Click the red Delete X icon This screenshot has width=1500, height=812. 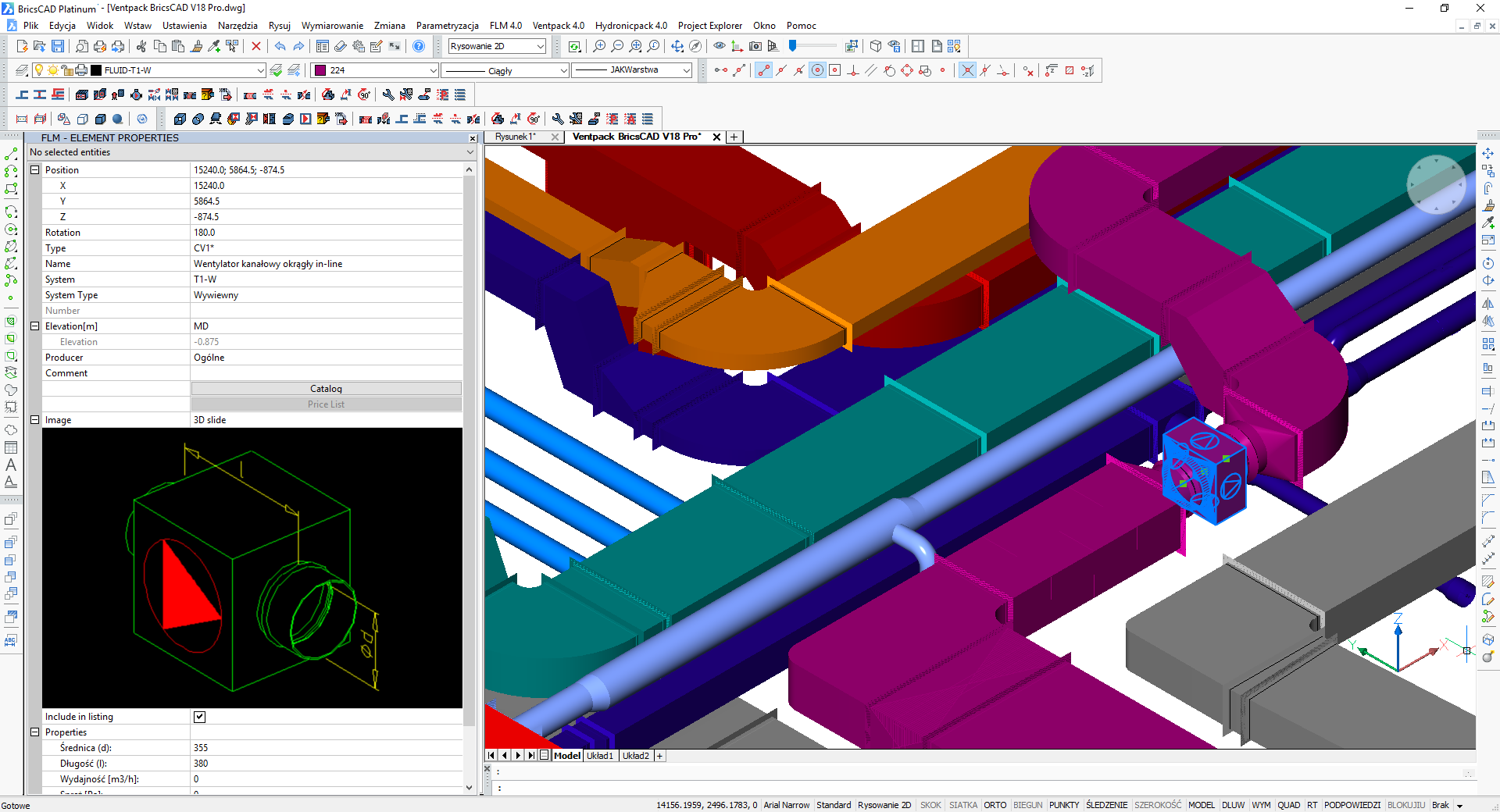tap(255, 47)
